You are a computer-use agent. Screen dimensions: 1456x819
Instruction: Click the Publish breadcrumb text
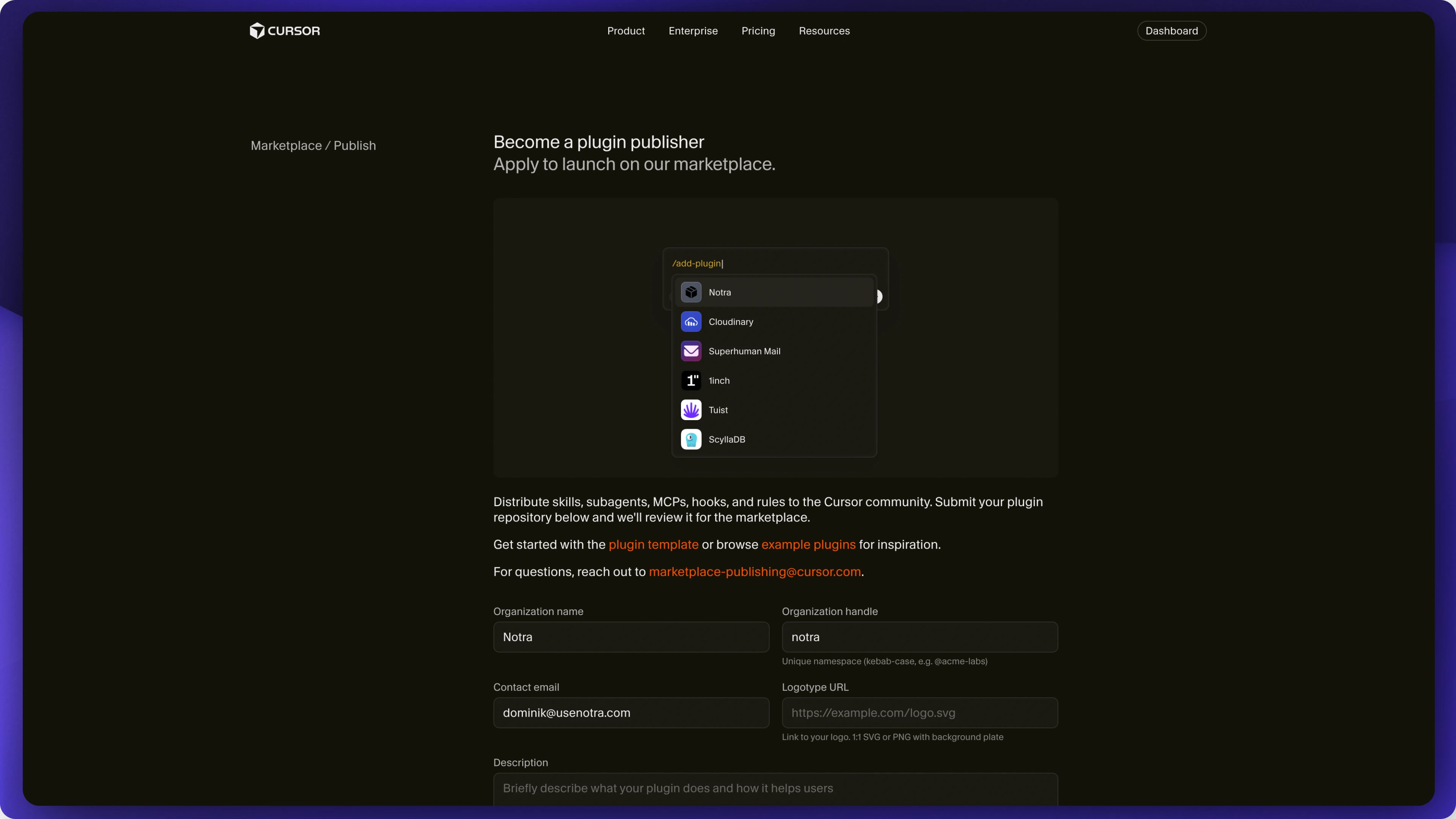click(355, 145)
